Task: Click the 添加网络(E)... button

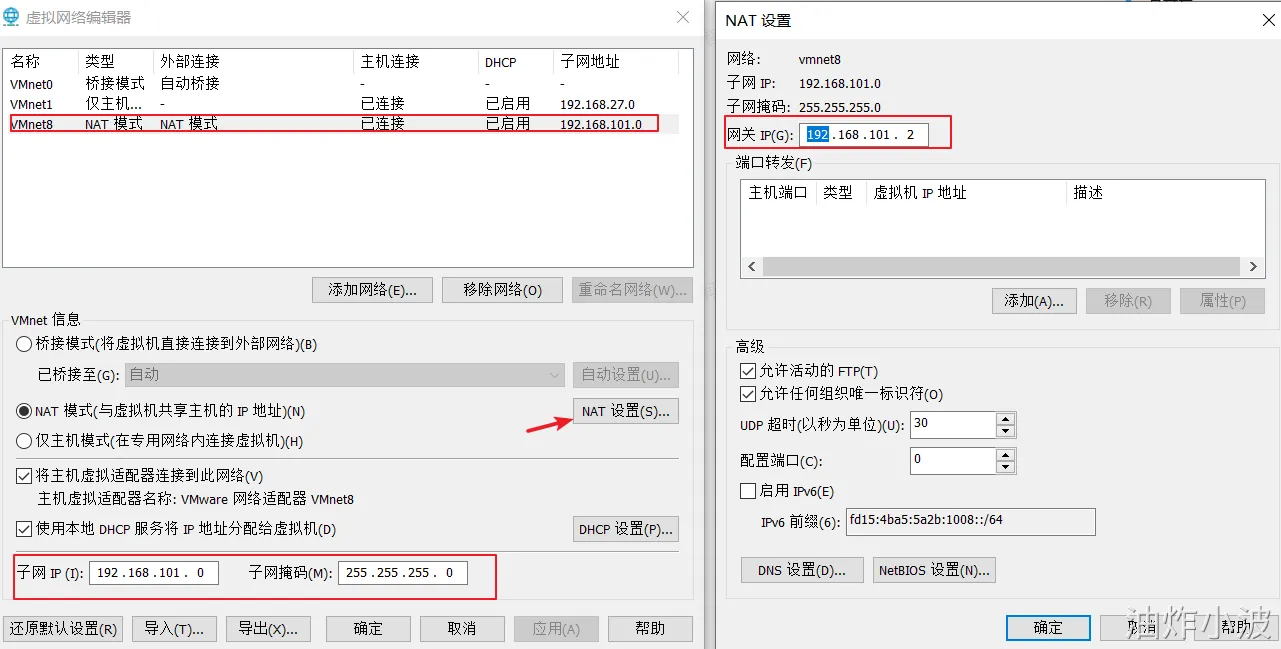Action: click(372, 290)
